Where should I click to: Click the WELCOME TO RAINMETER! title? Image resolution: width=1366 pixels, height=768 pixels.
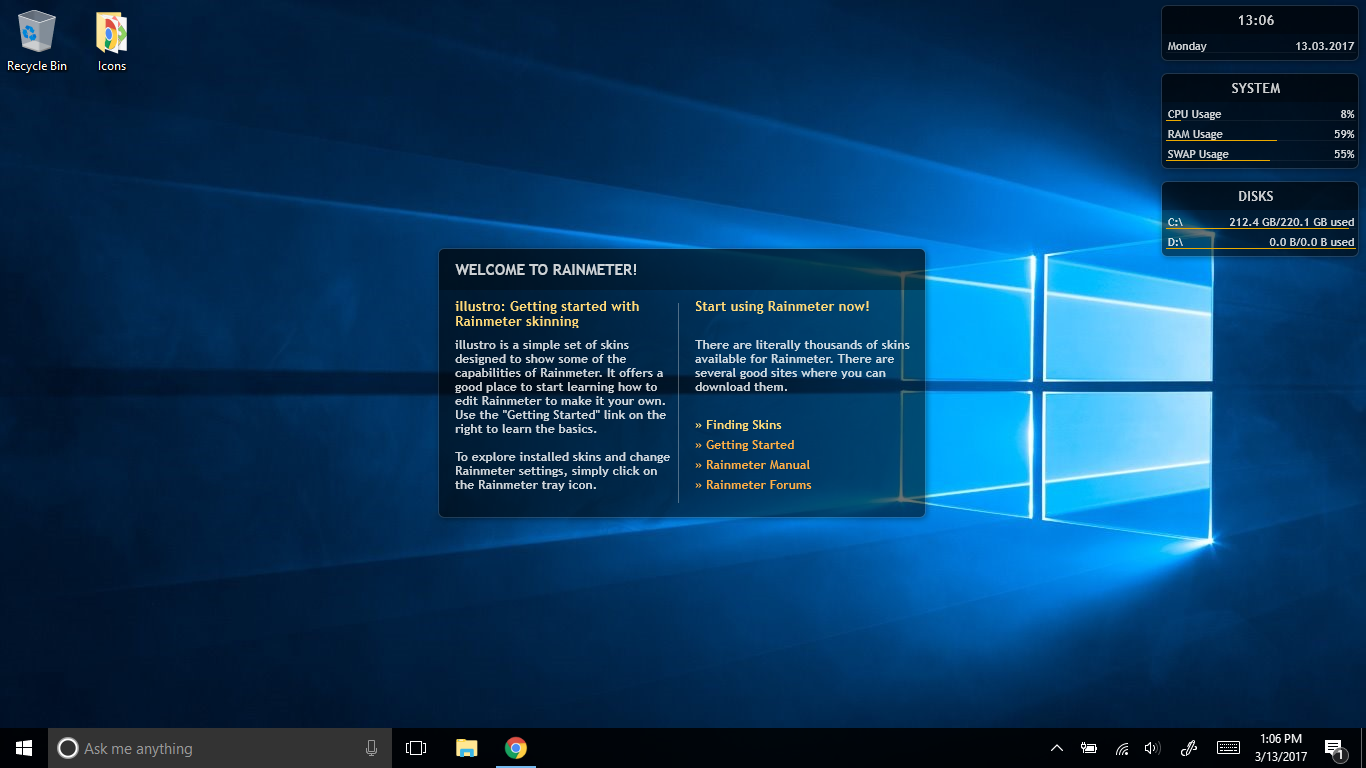(546, 270)
